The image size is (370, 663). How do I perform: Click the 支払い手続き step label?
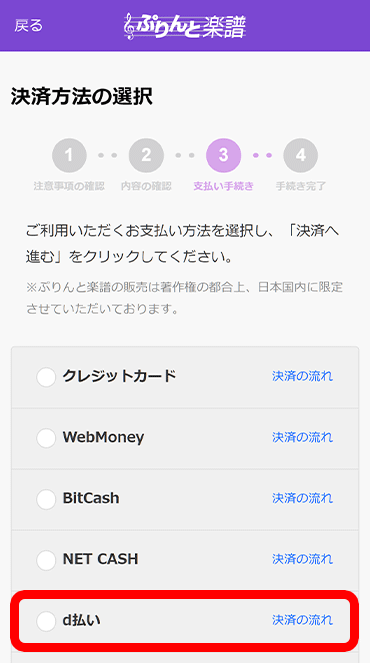point(224,186)
